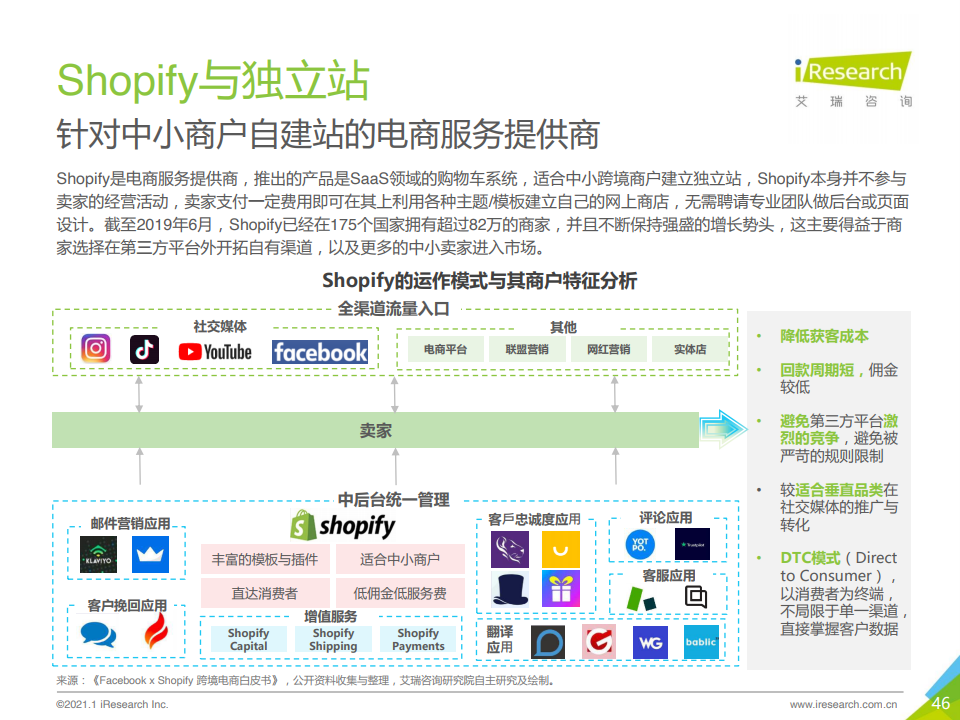Viewport: 960px width, 720px height.
Task: Select the 电商平台 box
Action: pos(445,349)
